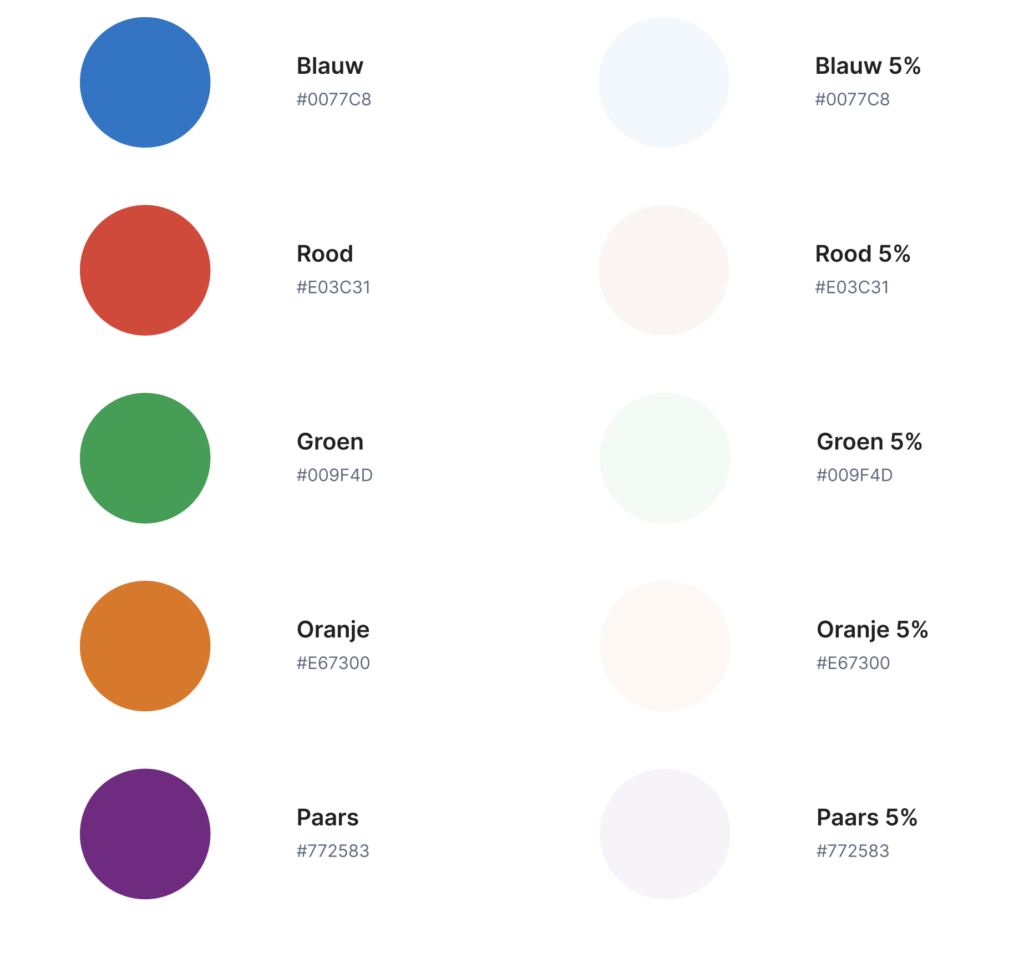Select the Oranje color swatch circle
The height and width of the screenshot is (973, 1024).
tap(145, 646)
